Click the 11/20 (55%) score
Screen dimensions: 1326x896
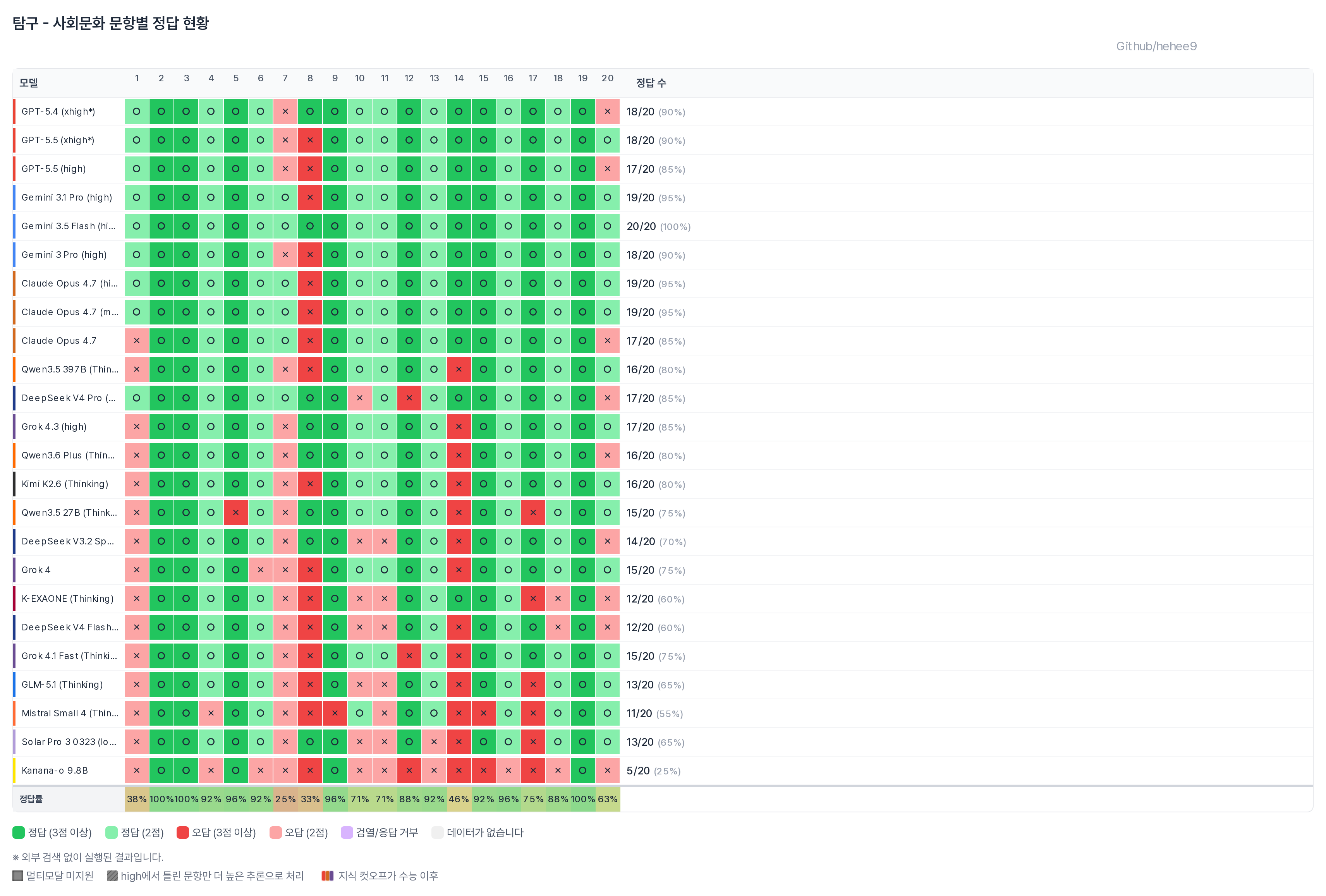[x=654, y=714]
